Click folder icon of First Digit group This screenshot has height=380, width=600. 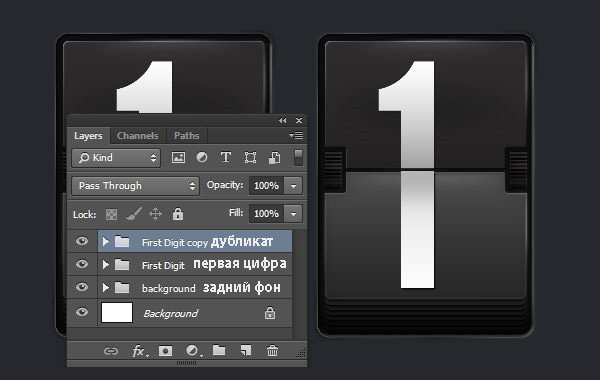pyautogui.click(x=122, y=265)
